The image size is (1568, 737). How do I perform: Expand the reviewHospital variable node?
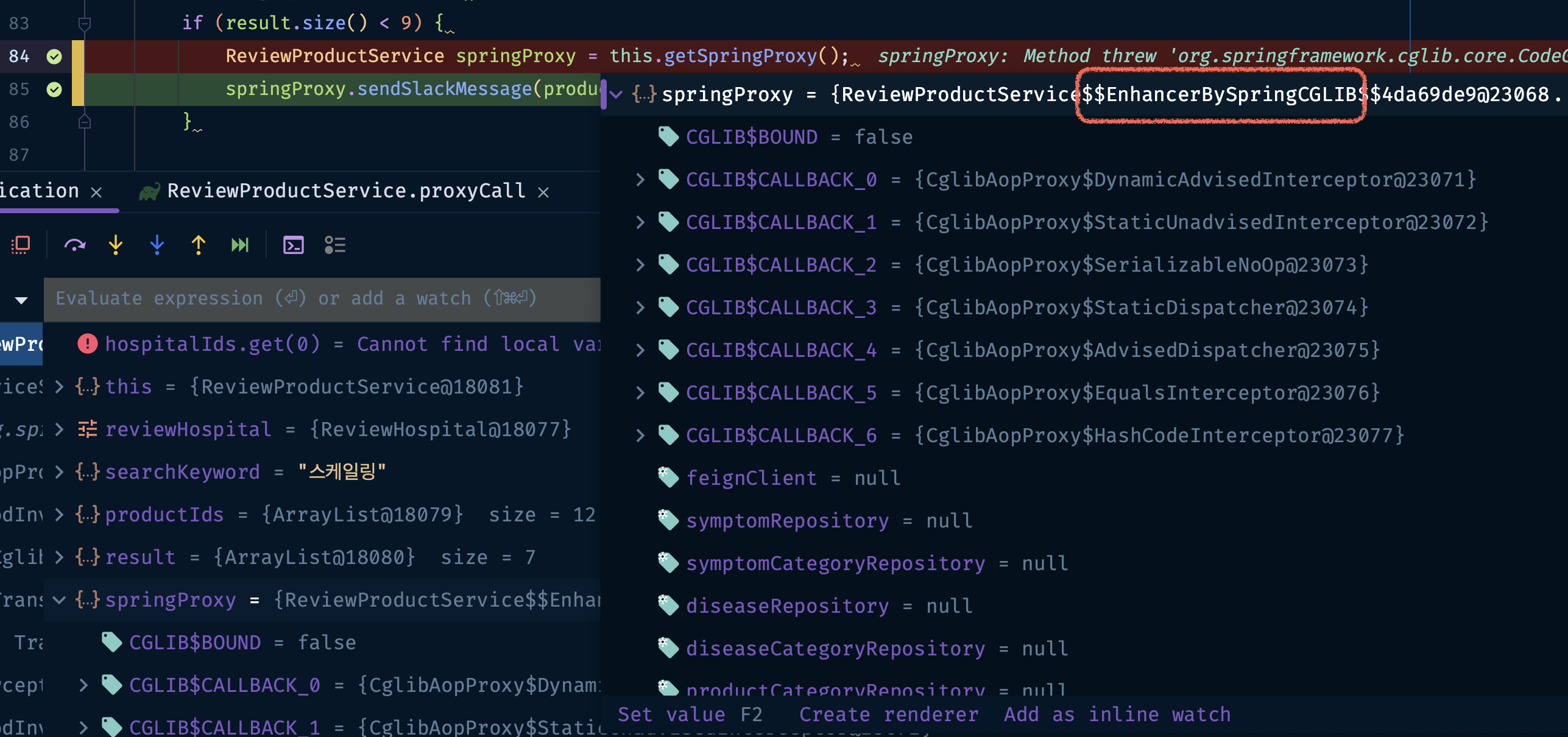59,429
